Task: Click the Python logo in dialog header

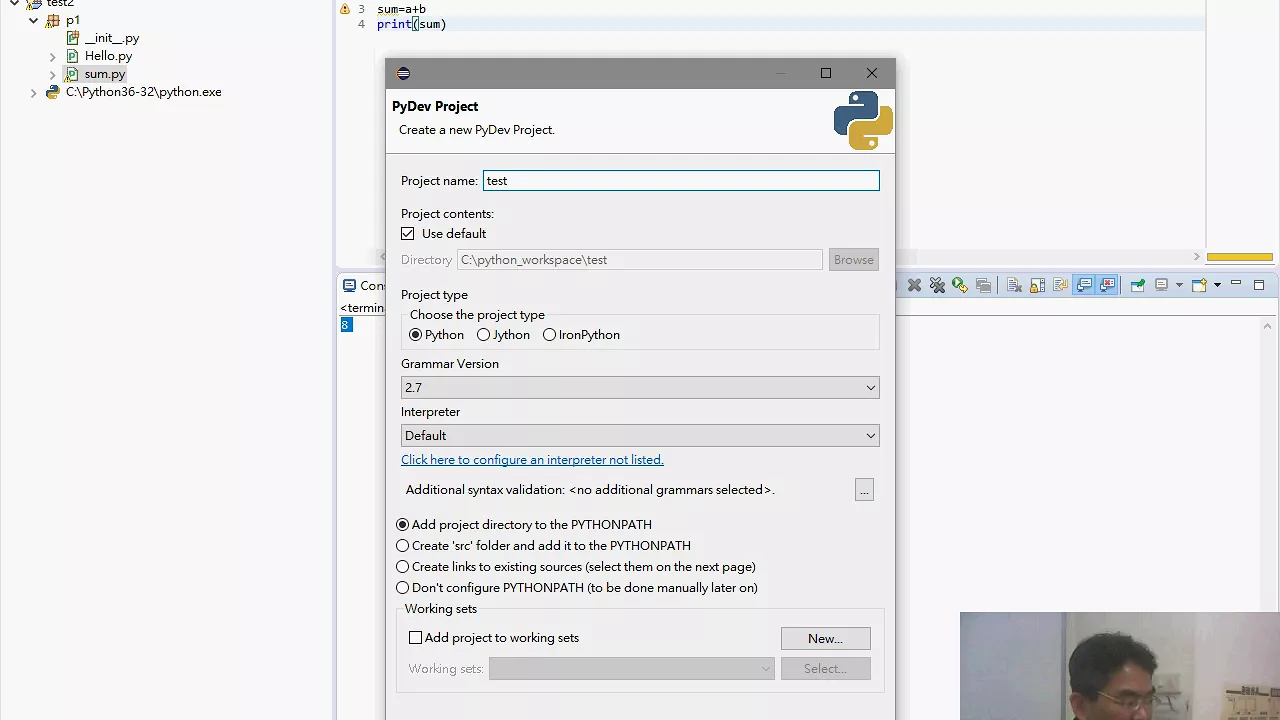Action: tap(863, 120)
